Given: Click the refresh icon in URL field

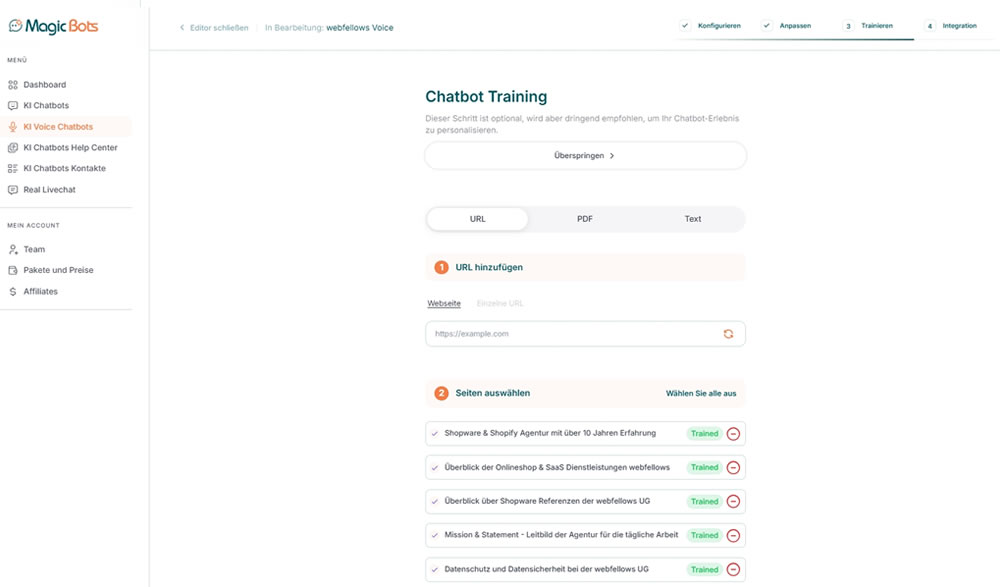Looking at the screenshot, I should tap(728, 334).
